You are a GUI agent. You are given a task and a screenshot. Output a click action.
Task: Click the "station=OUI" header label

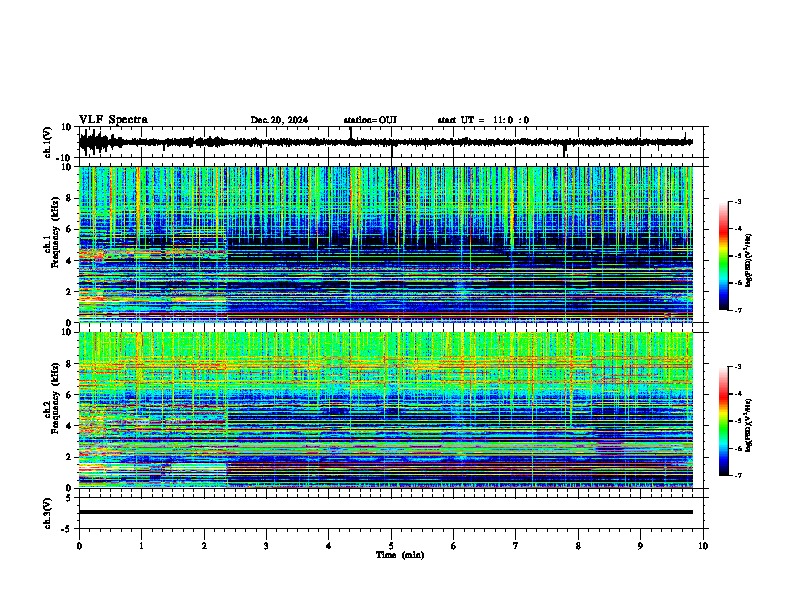click(x=370, y=120)
